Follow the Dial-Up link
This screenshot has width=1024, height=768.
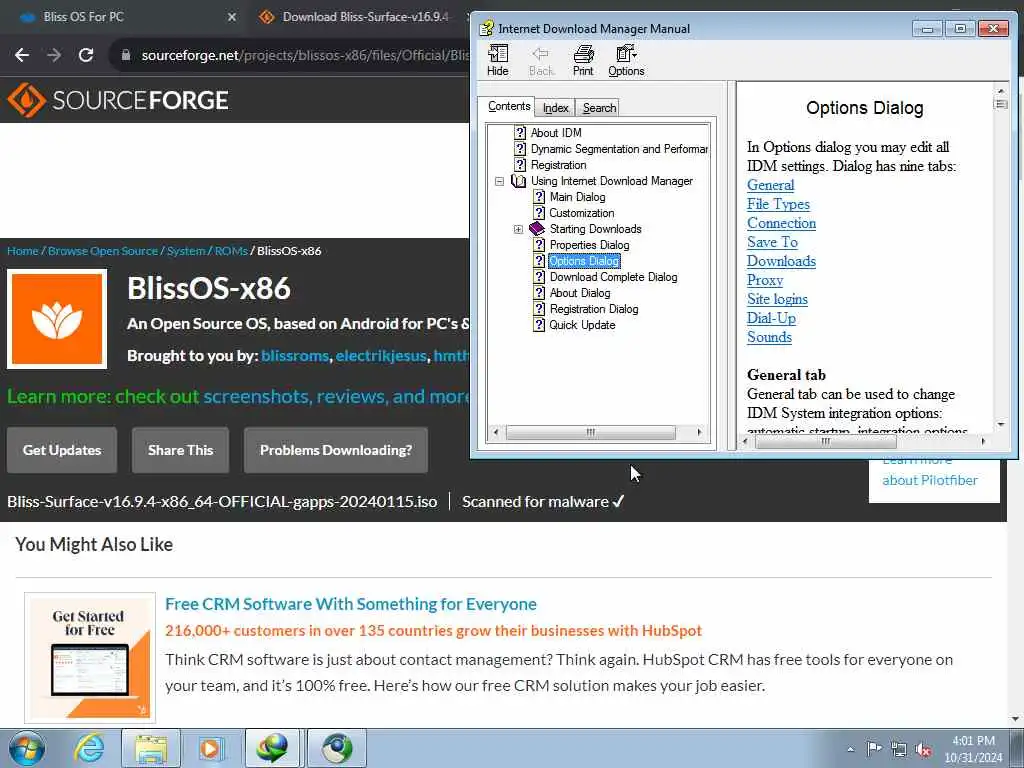[771, 318]
